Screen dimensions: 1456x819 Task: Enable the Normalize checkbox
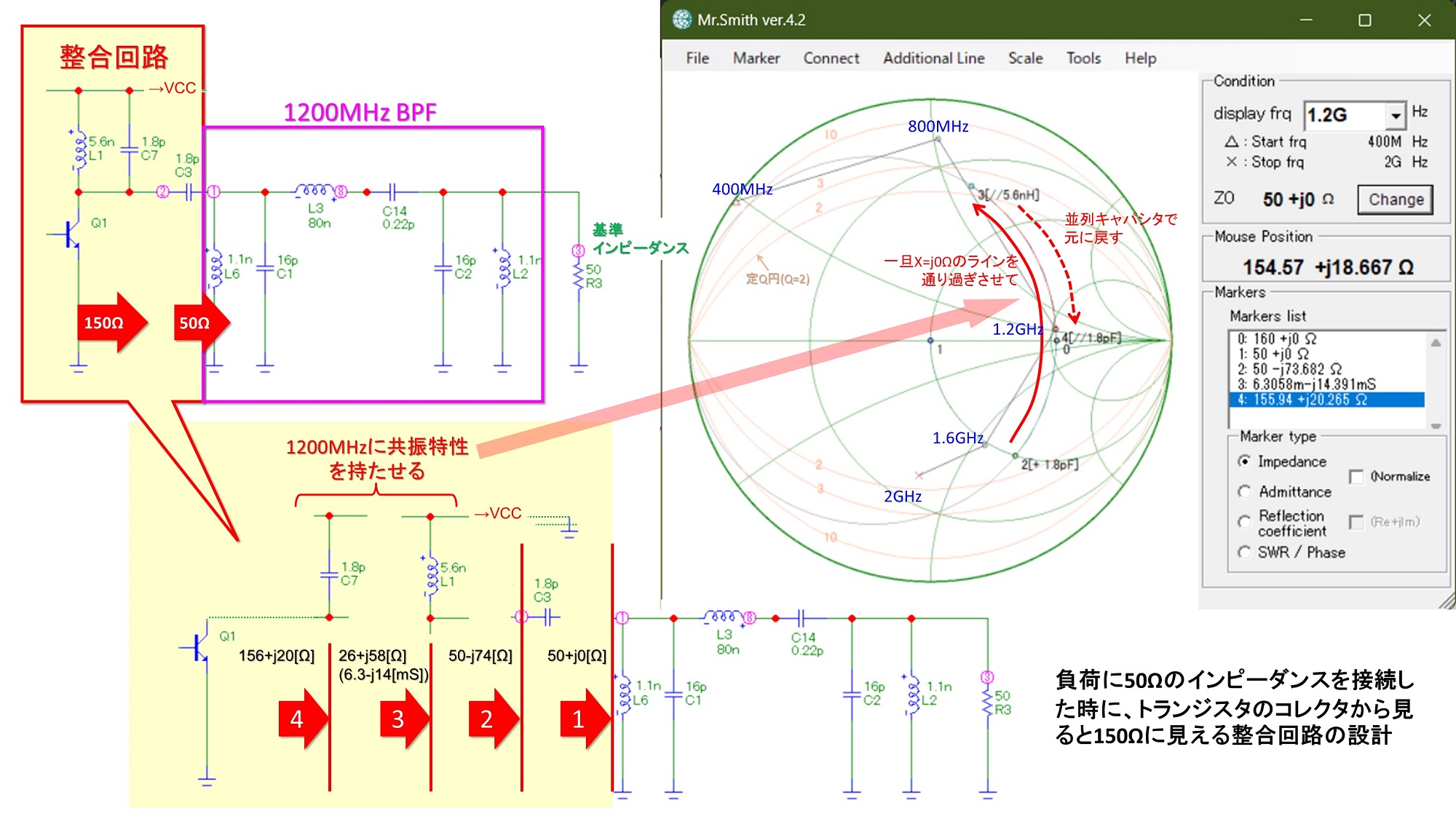1356,477
